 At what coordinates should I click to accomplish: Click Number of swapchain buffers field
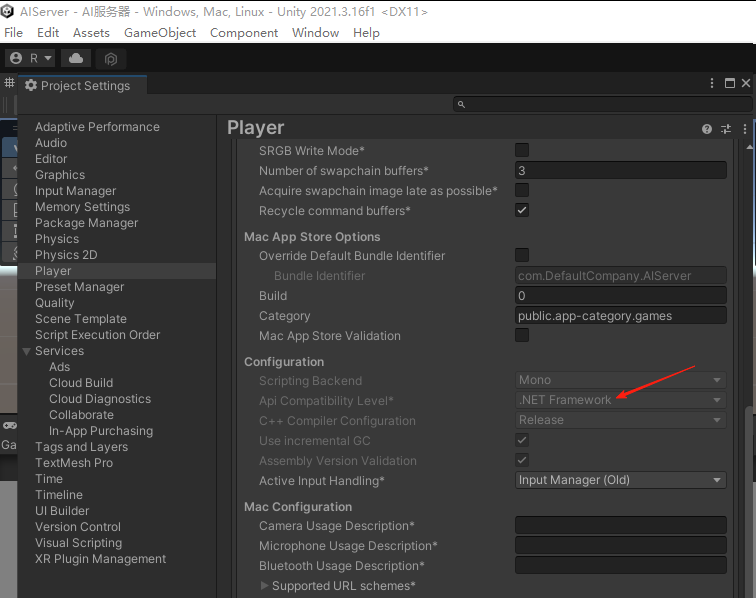[621, 170]
